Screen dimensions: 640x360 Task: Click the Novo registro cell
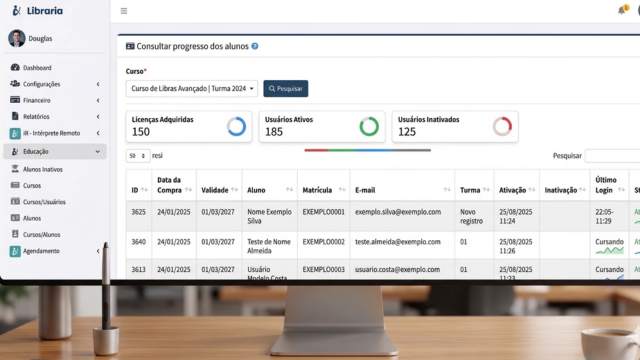tap(471, 216)
